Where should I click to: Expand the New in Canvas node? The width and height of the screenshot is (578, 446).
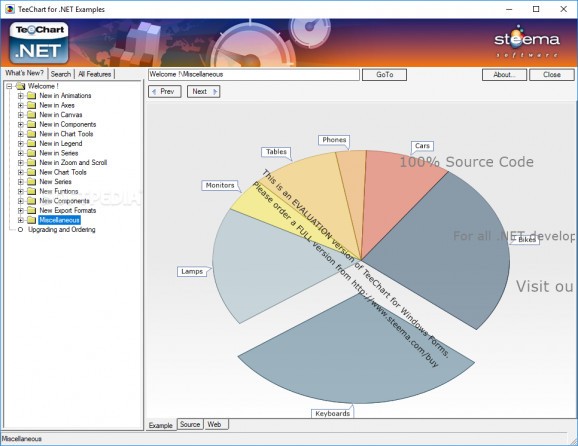pos(21,115)
